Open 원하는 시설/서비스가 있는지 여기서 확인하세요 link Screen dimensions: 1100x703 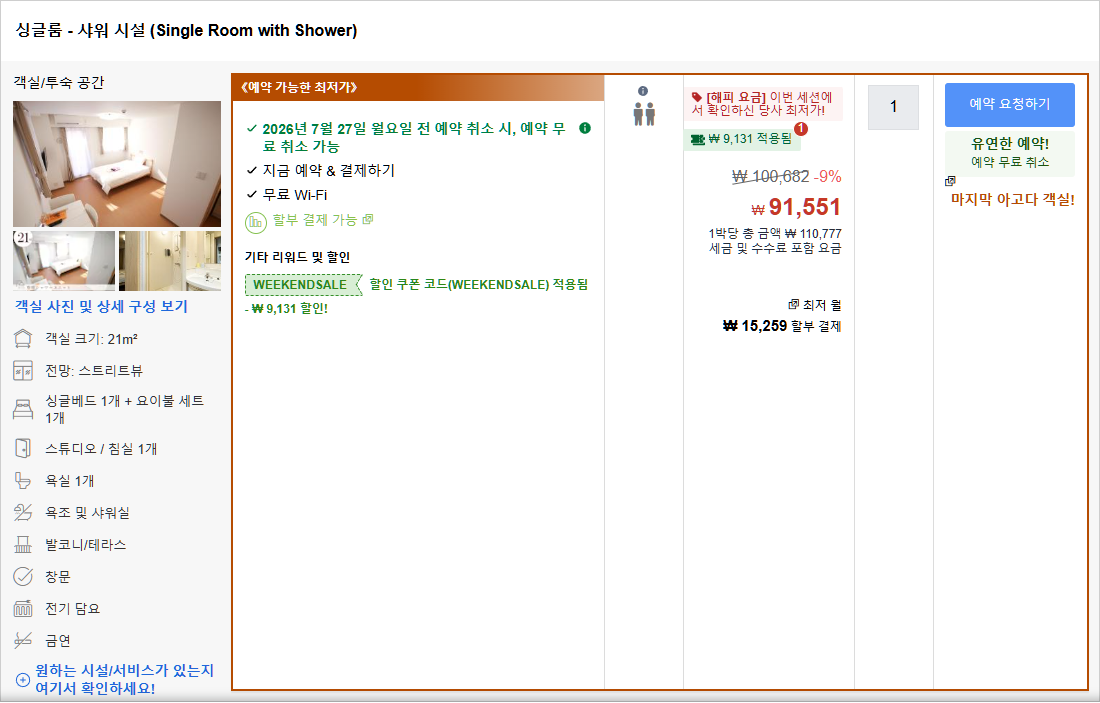click(124, 679)
